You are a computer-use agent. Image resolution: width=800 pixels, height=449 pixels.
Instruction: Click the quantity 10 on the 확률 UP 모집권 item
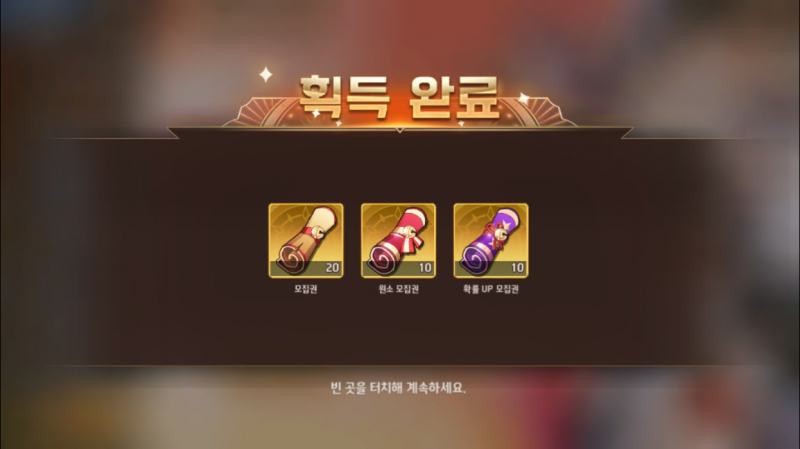517,268
